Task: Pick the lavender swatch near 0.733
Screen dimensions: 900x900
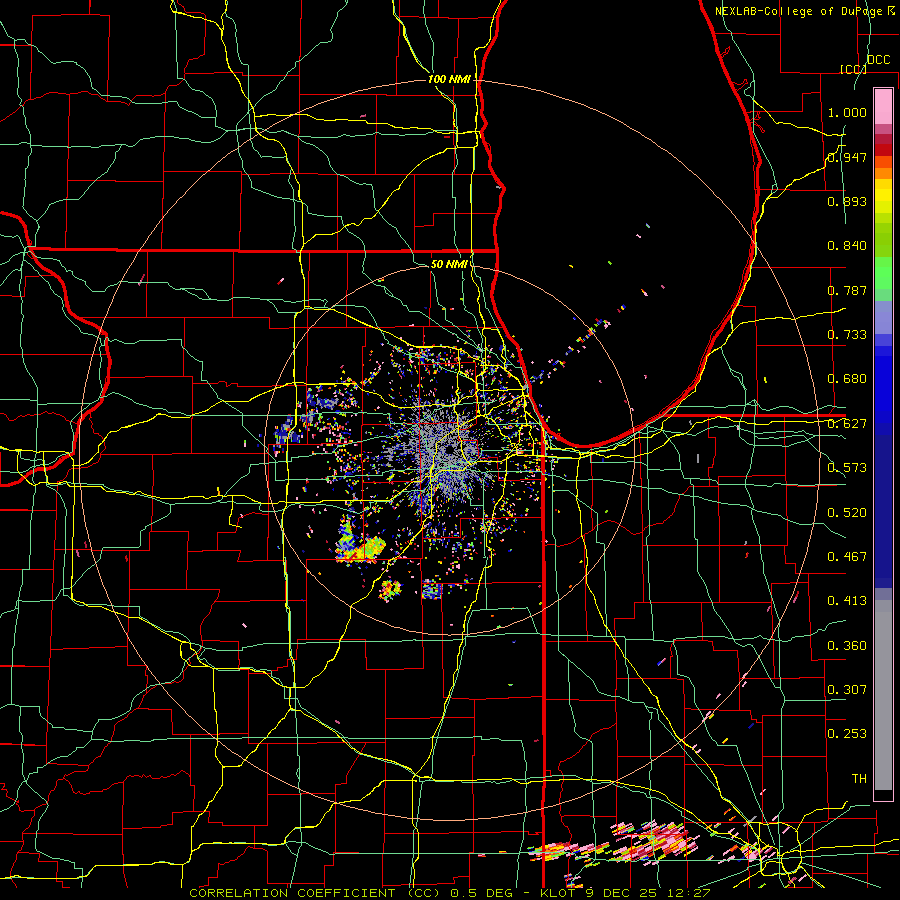Action: tap(883, 318)
